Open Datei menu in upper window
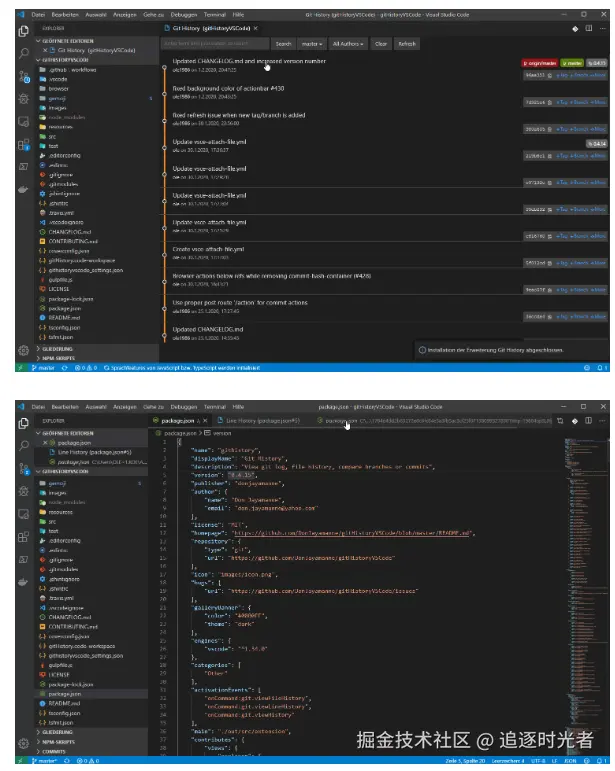The image size is (615, 771). tap(38, 15)
